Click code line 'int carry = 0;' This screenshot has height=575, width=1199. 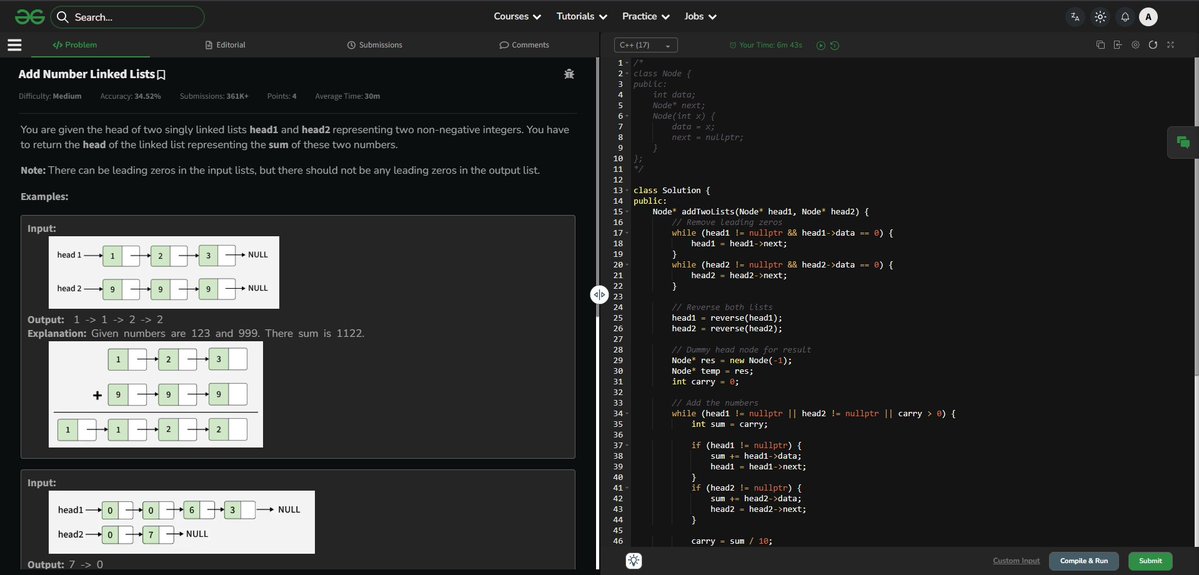pyautogui.click(x=705, y=382)
